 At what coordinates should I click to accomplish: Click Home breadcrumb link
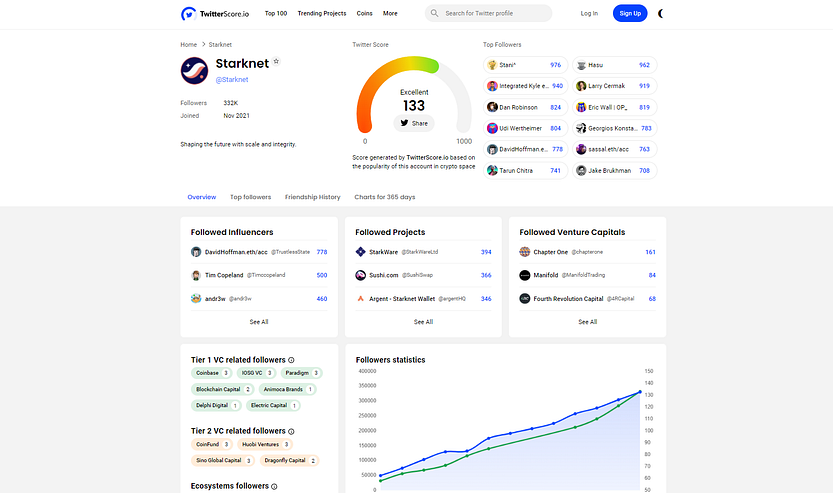pos(189,45)
